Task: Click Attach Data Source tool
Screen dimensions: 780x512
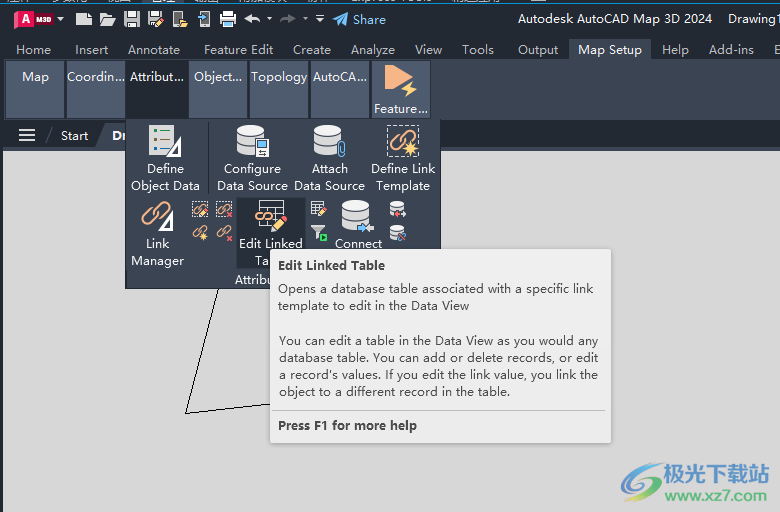Action: pyautogui.click(x=329, y=158)
